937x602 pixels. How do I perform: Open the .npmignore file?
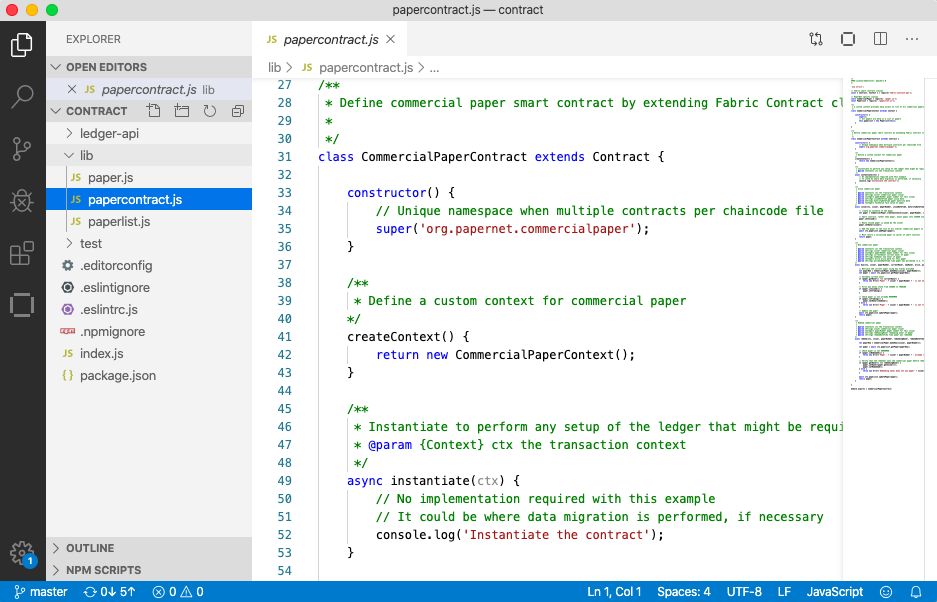pos(149,332)
